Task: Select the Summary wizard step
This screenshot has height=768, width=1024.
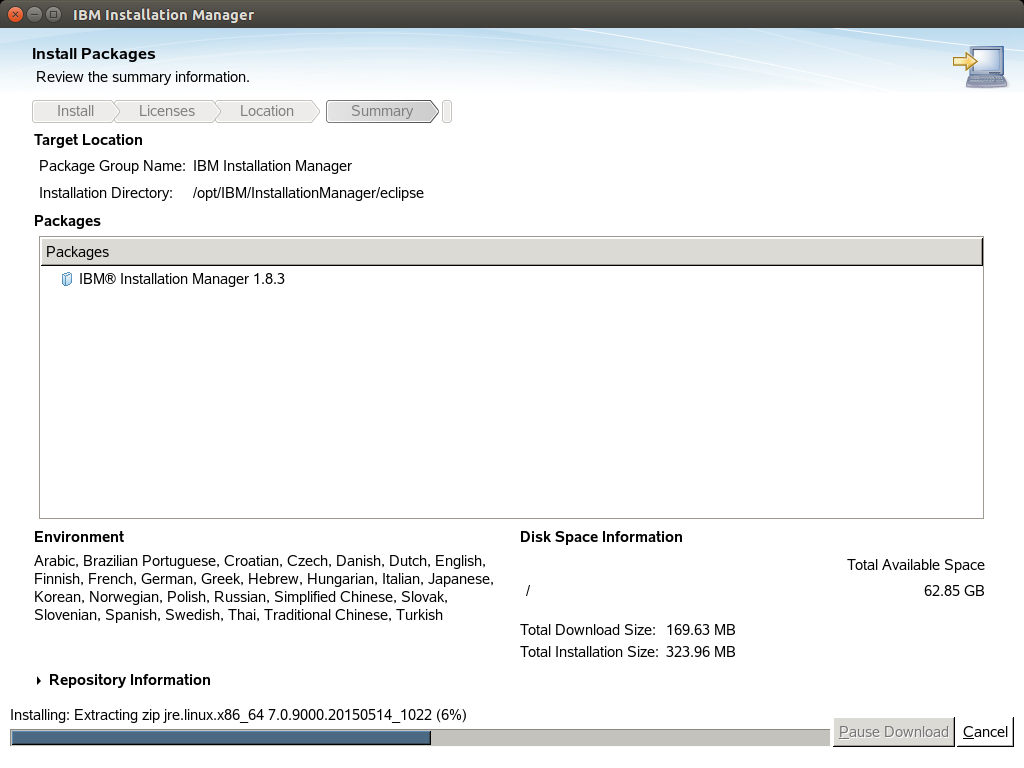Action: (x=382, y=111)
